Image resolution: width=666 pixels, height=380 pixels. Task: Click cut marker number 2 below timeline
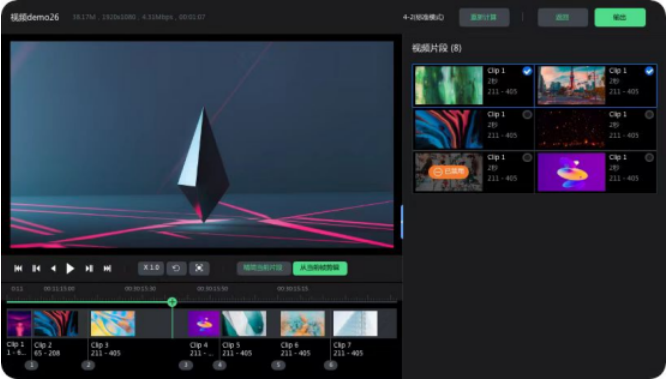(x=88, y=365)
